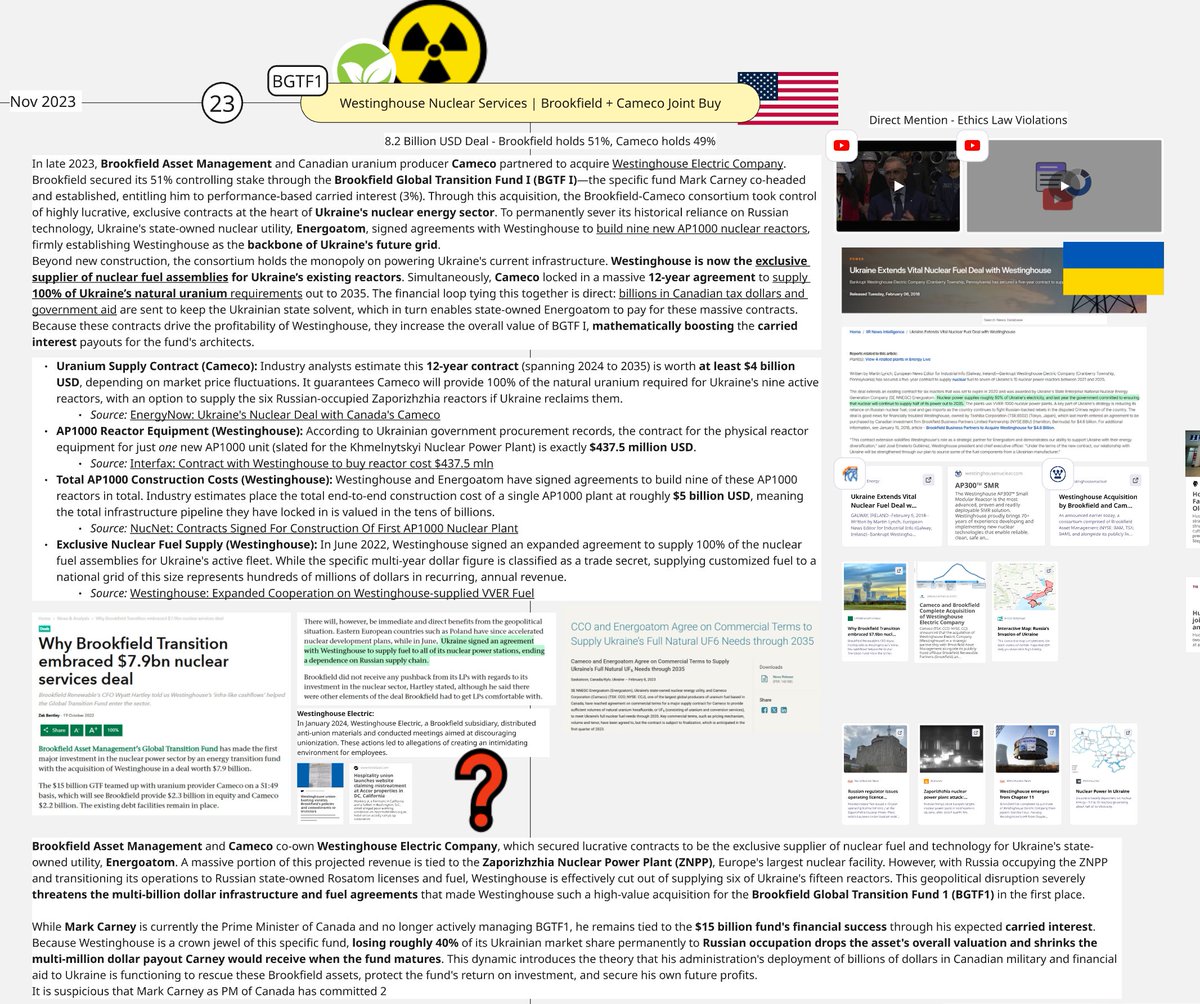Viewport: 1200px width, 1004px height.
Task: Click YouTube icon on the press conference video
Action: (x=842, y=146)
